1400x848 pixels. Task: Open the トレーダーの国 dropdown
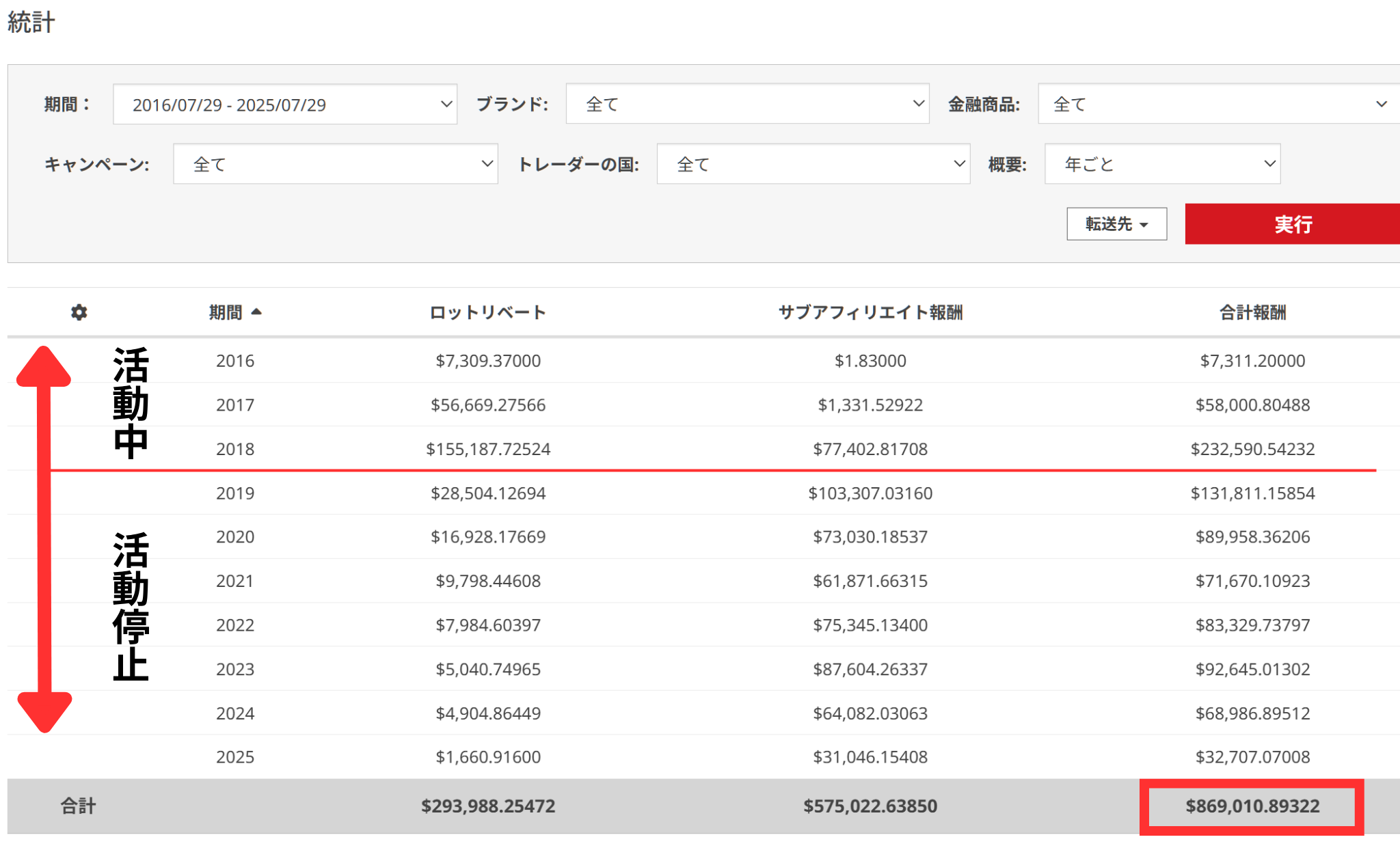813,164
